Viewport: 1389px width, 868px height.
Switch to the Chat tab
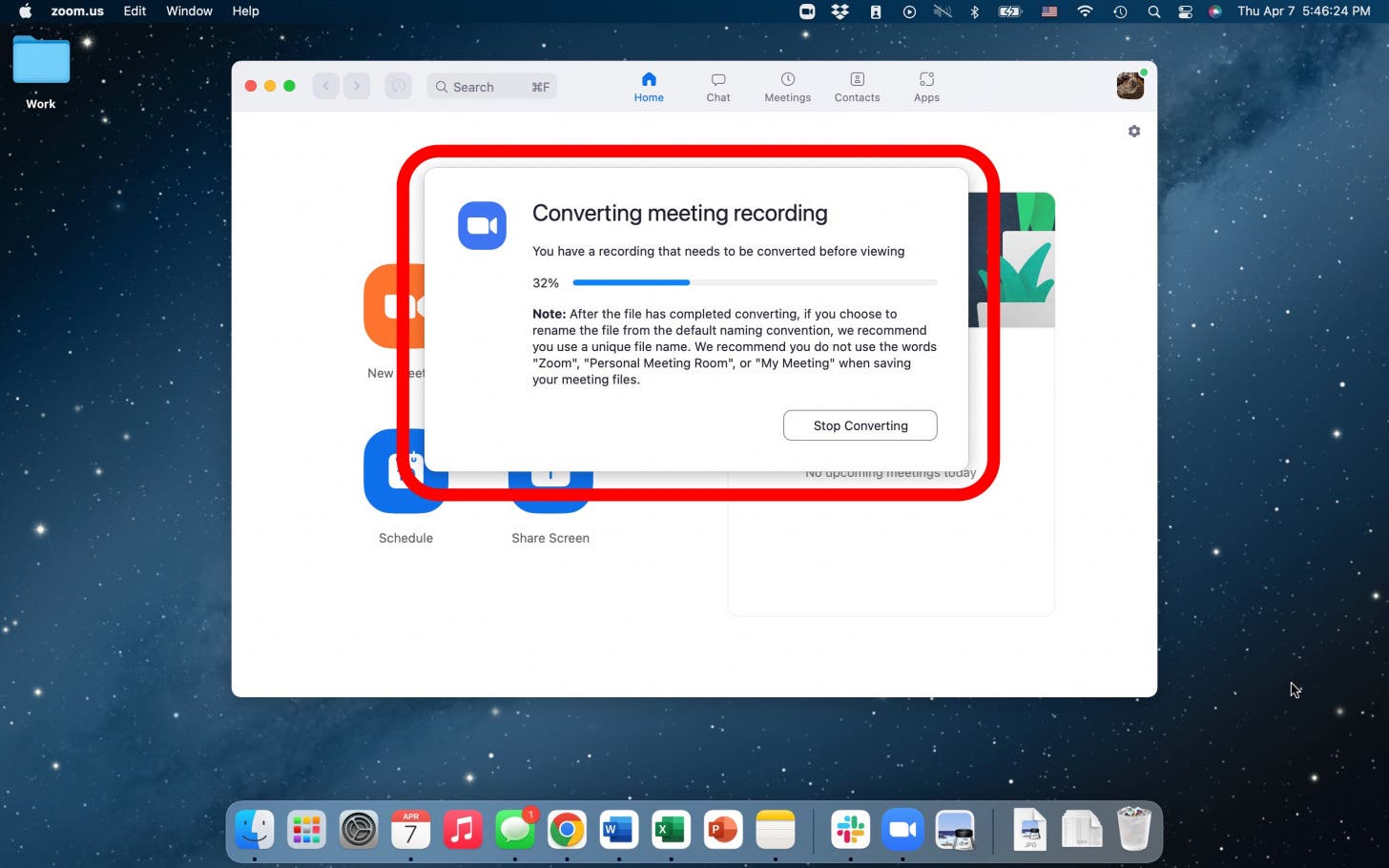coord(718,87)
